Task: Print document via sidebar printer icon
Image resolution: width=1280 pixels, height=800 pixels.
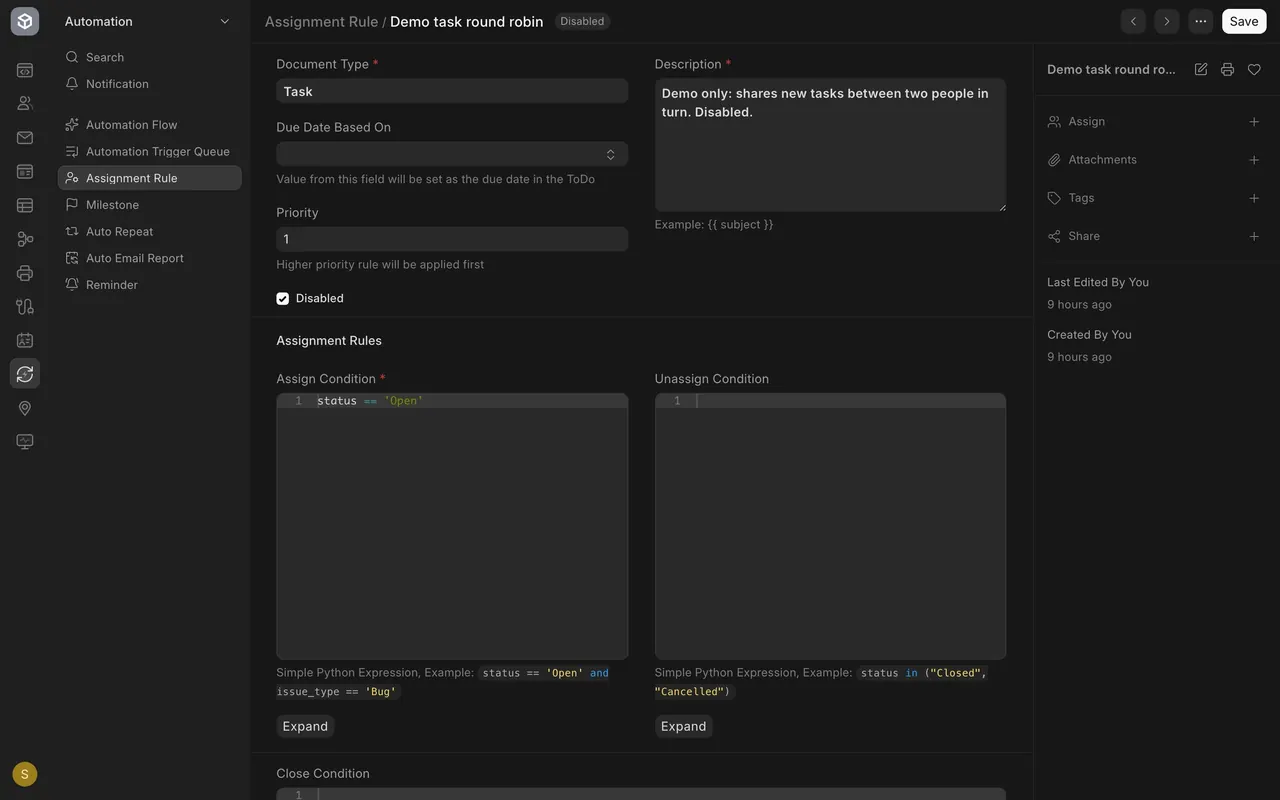Action: 1227,69
